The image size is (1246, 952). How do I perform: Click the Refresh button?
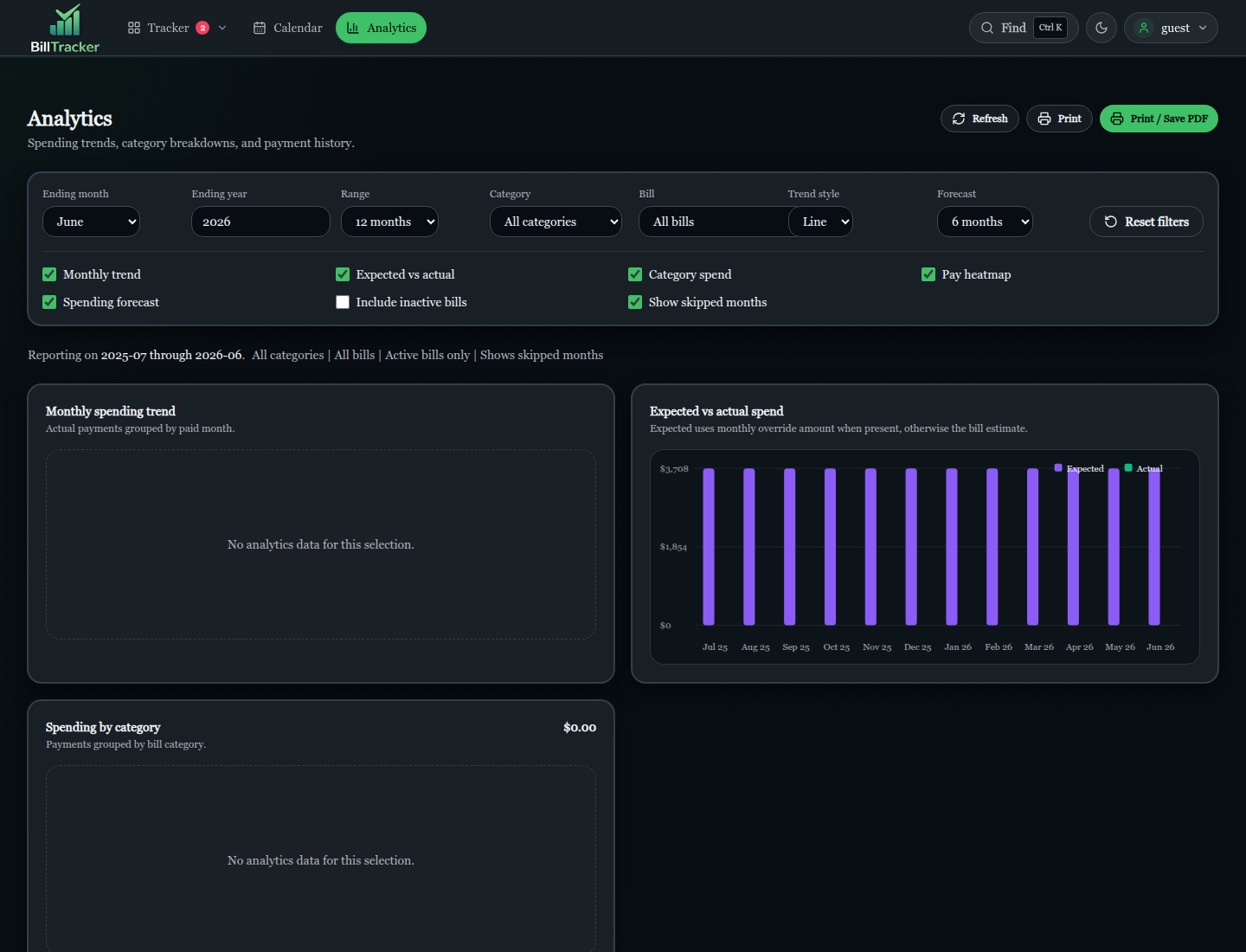point(979,119)
